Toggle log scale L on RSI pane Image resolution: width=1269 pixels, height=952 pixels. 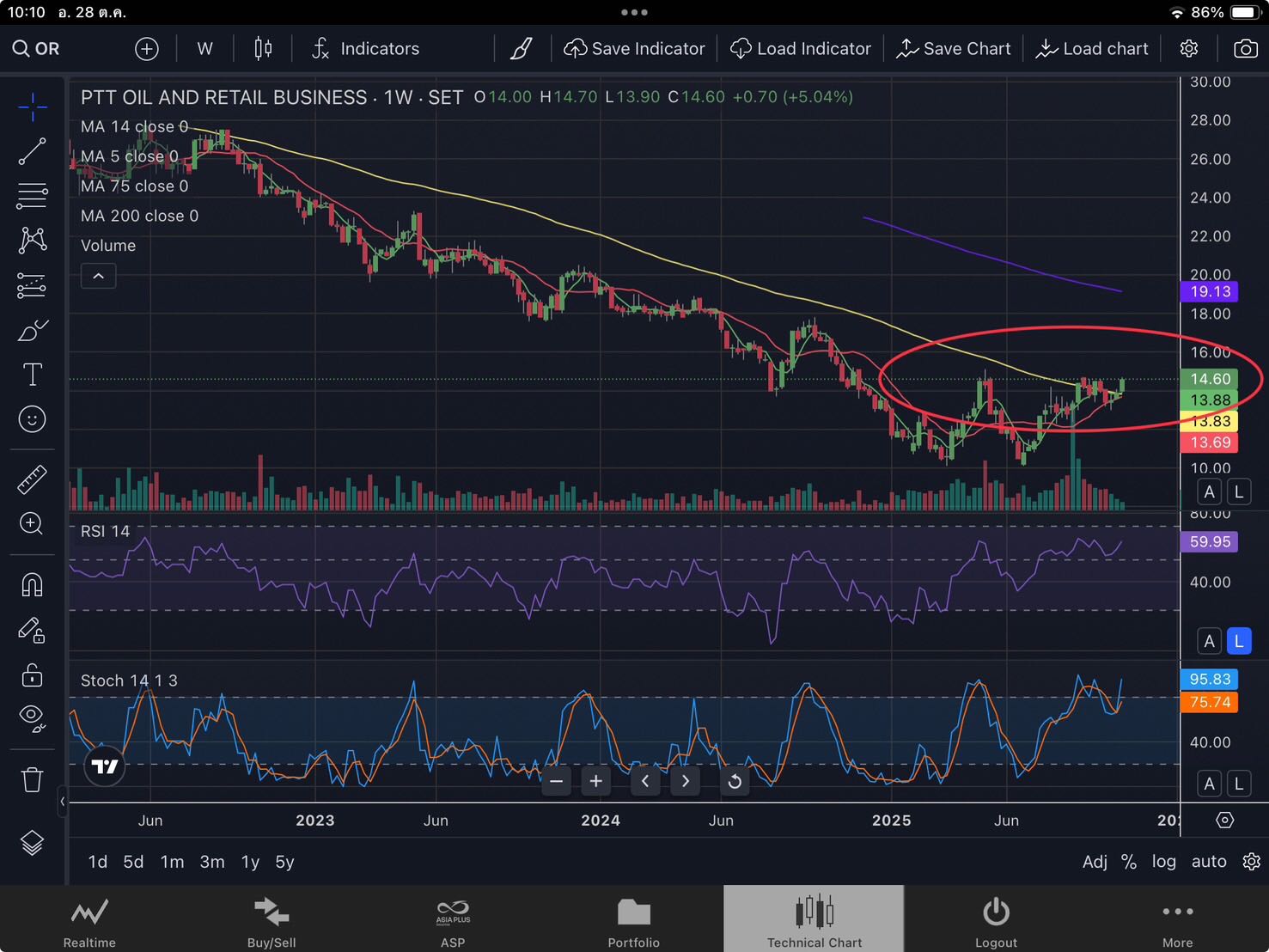point(1238,641)
